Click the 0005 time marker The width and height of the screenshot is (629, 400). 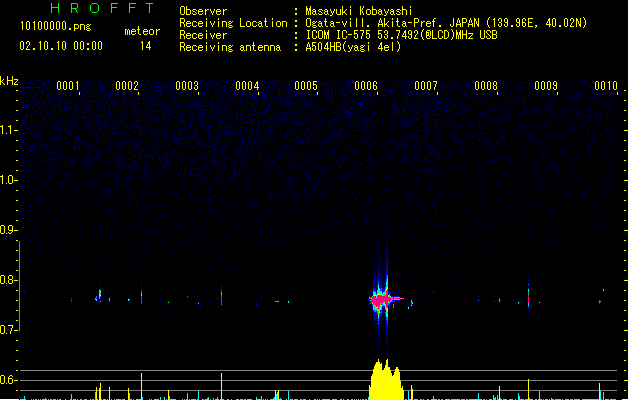[x=306, y=86]
